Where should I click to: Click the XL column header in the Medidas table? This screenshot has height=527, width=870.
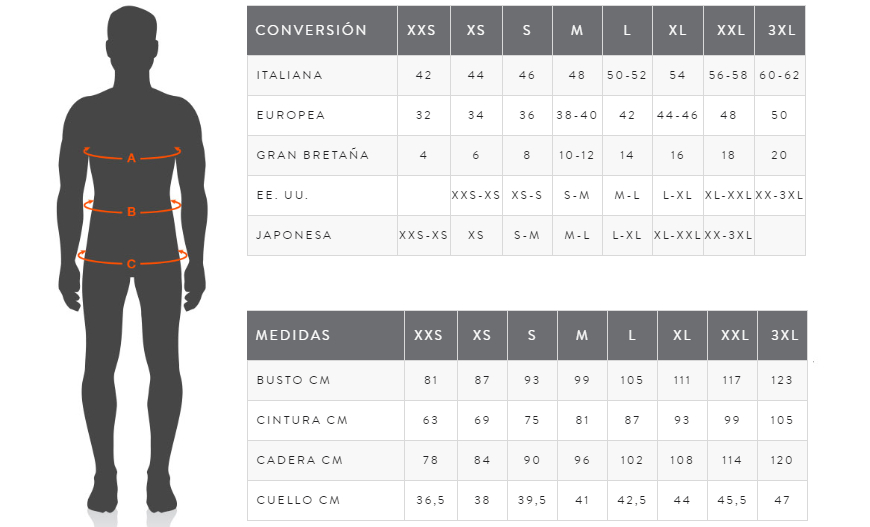[682, 335]
